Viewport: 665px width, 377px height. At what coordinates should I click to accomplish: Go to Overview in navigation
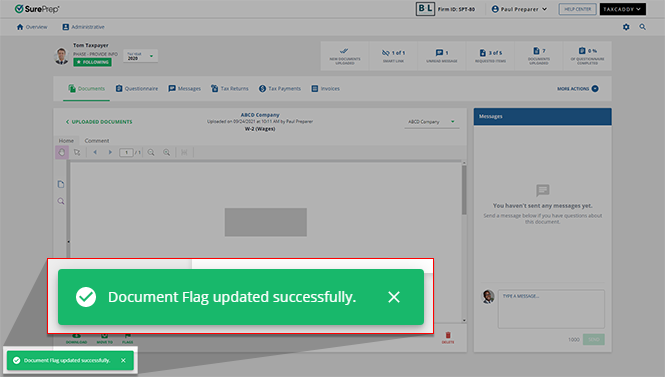(32, 27)
